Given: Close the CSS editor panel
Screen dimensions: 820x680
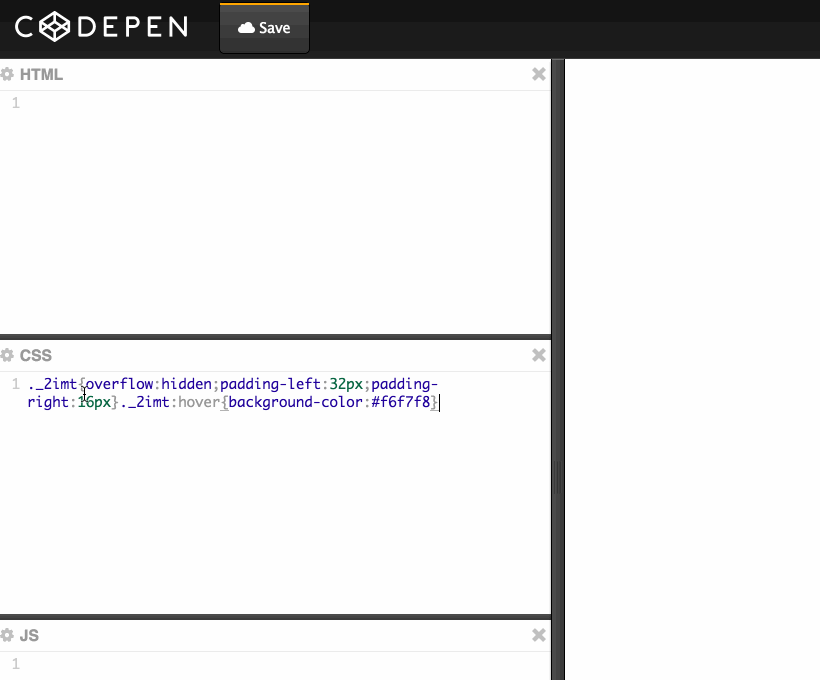Looking at the screenshot, I should tap(539, 355).
